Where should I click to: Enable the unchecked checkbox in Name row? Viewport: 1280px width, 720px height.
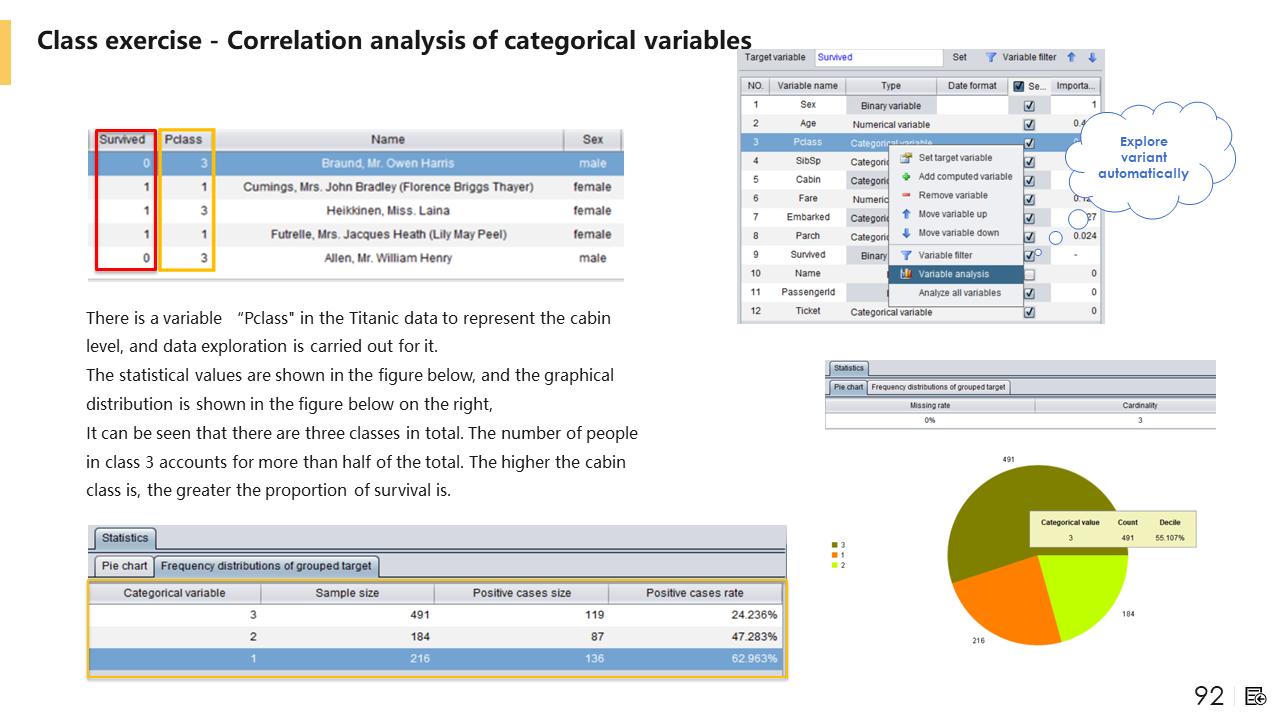point(1029,274)
